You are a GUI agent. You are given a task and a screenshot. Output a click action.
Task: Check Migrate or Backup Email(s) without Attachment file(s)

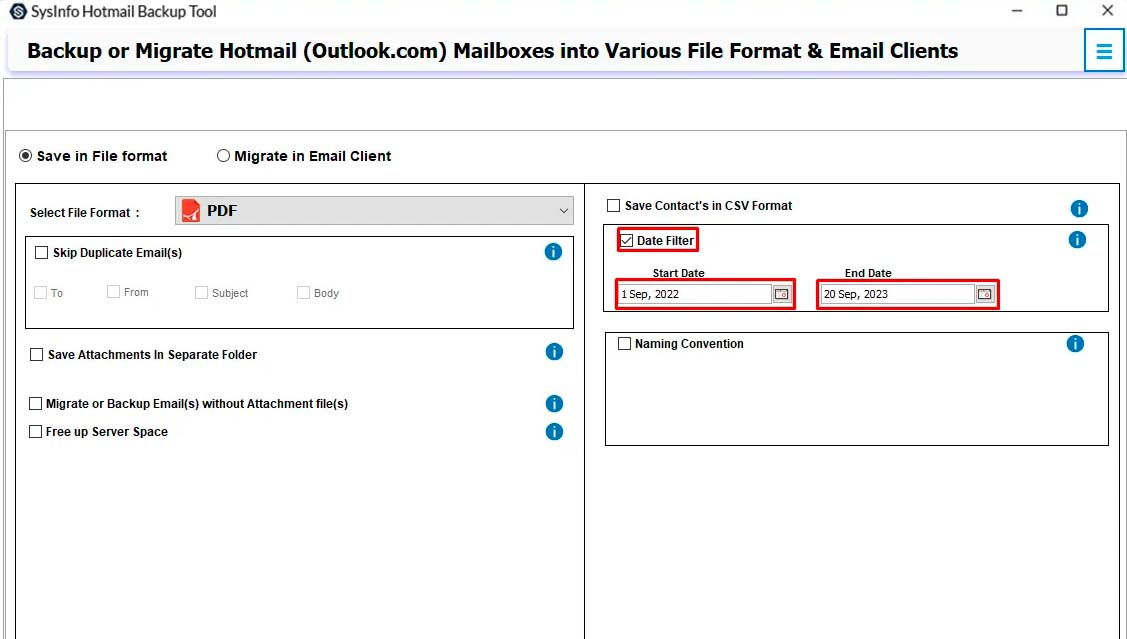(35, 404)
